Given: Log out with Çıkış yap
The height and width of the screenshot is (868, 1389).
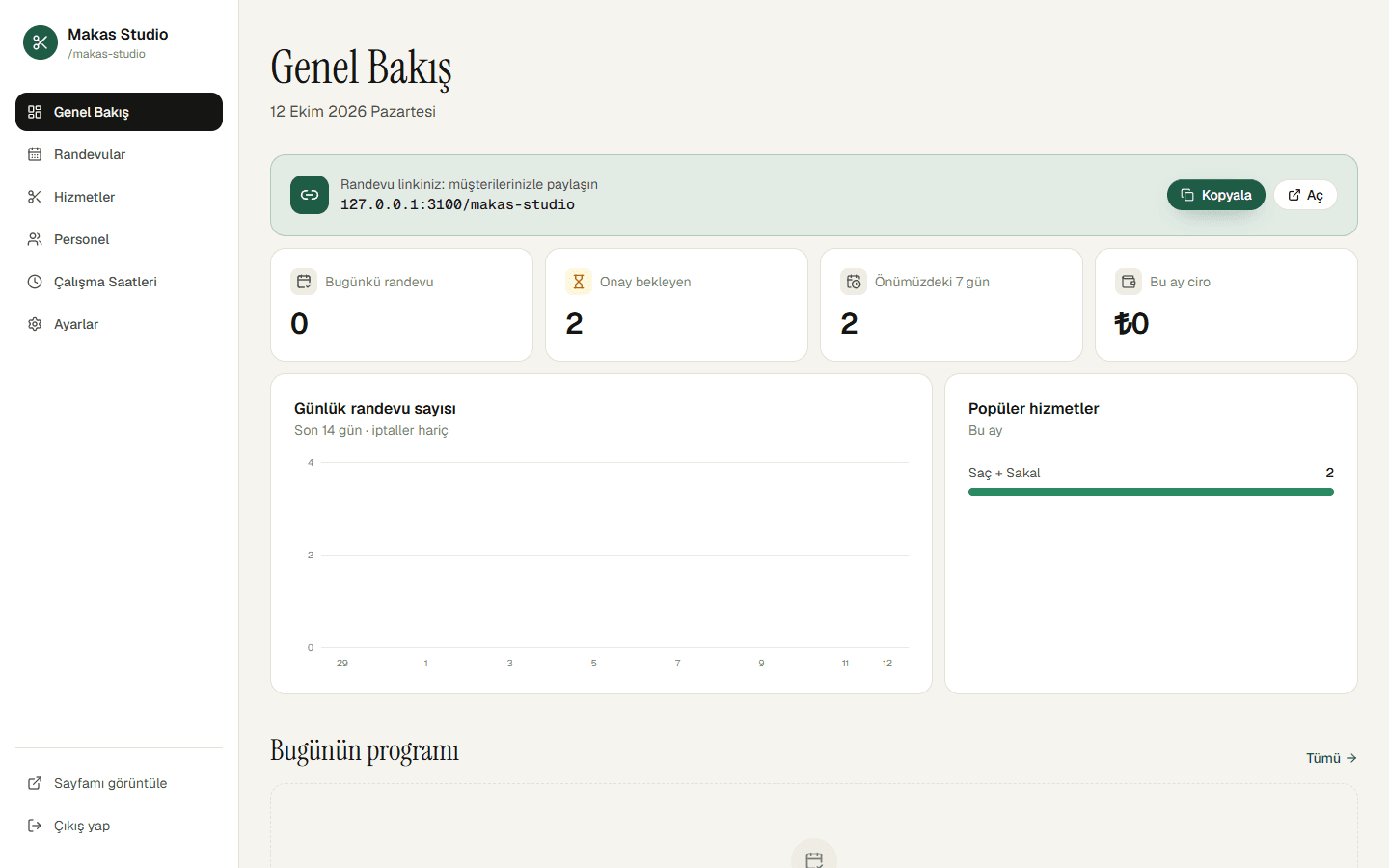Looking at the screenshot, I should tap(119, 826).
